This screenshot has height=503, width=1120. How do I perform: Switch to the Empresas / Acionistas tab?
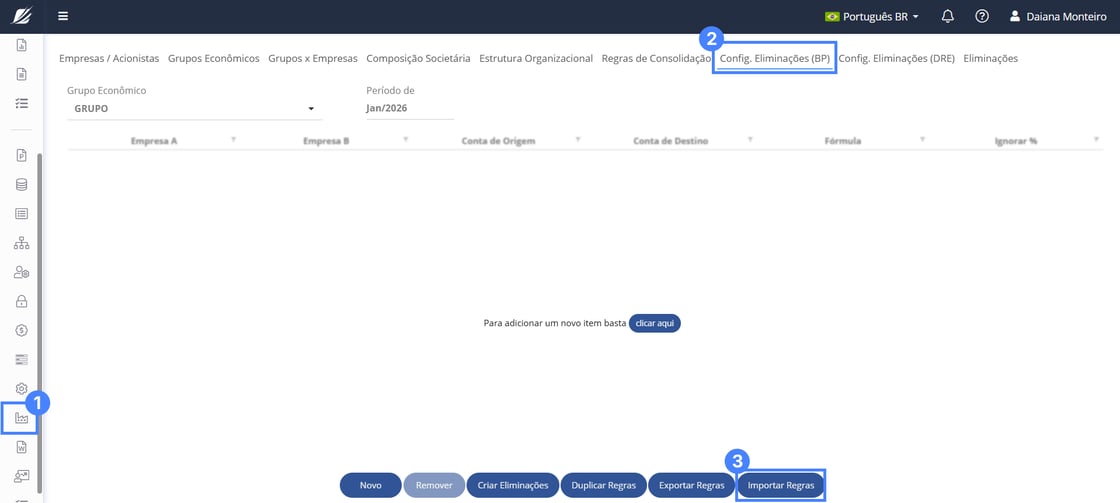[109, 59]
